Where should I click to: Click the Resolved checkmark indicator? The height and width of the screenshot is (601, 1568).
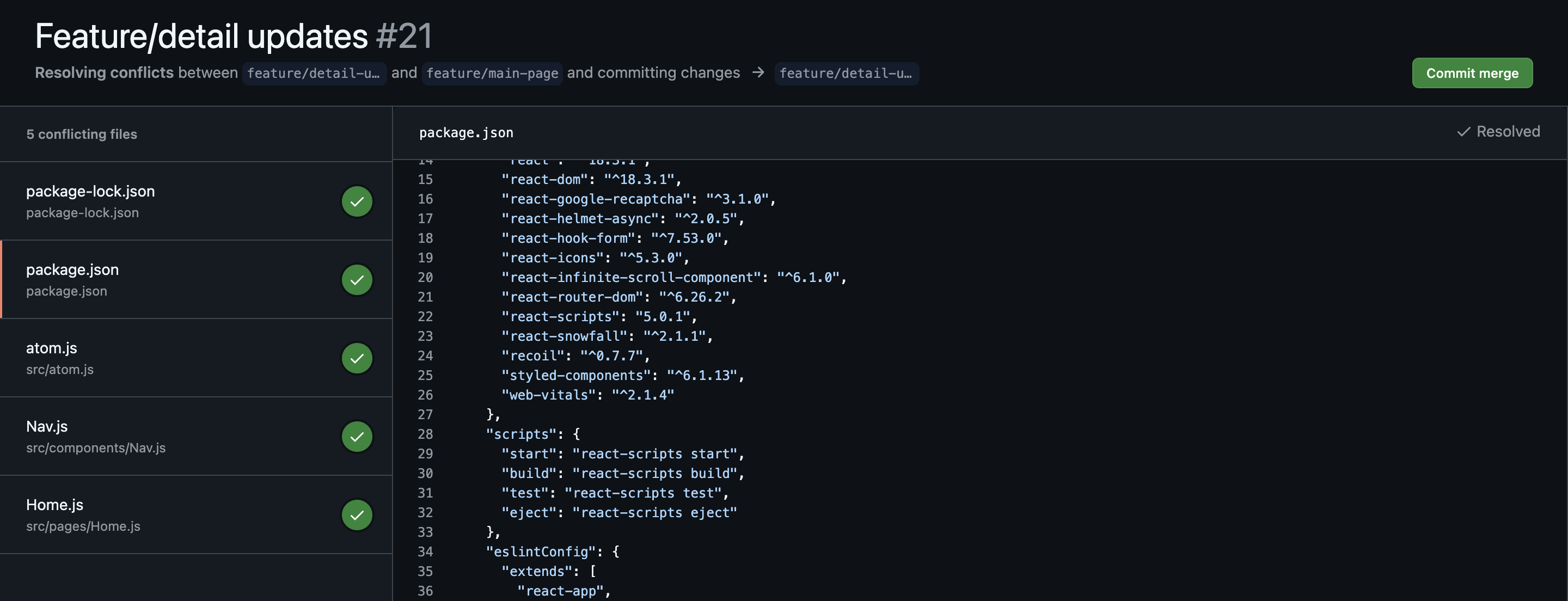pyautogui.click(x=1498, y=132)
